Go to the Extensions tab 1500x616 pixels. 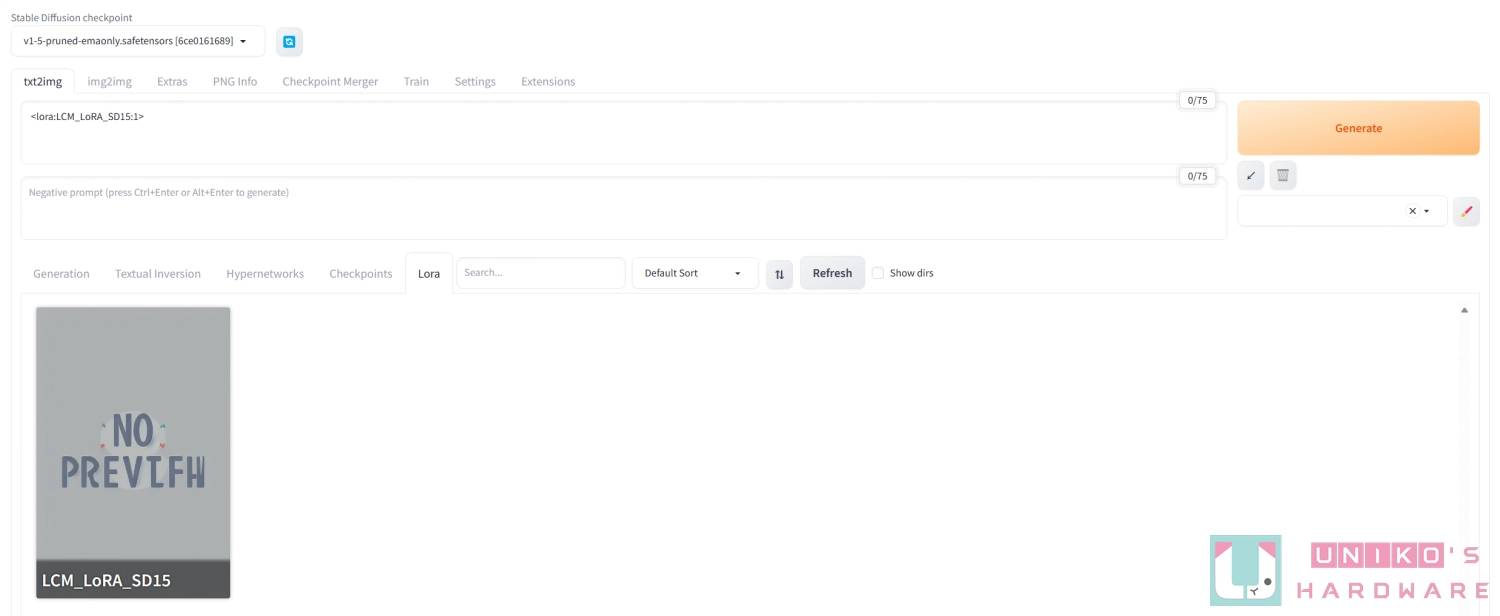click(548, 81)
